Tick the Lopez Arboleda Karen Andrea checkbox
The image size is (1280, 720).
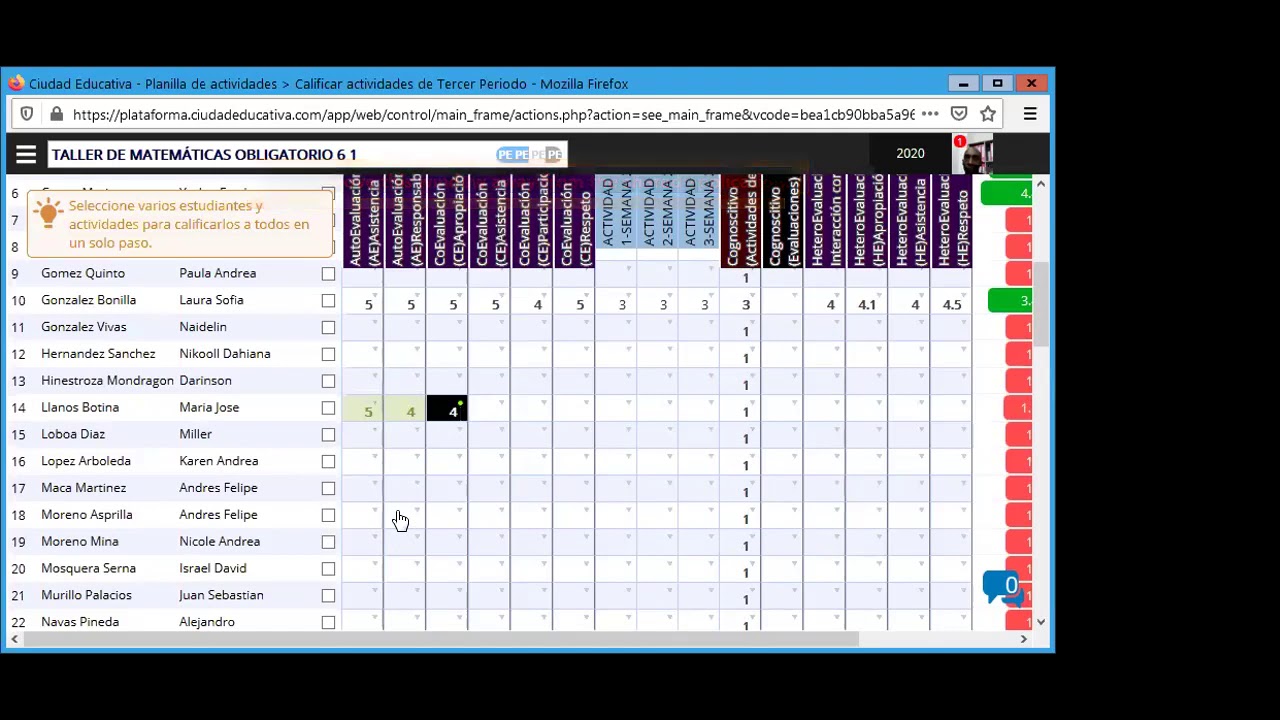(x=328, y=462)
